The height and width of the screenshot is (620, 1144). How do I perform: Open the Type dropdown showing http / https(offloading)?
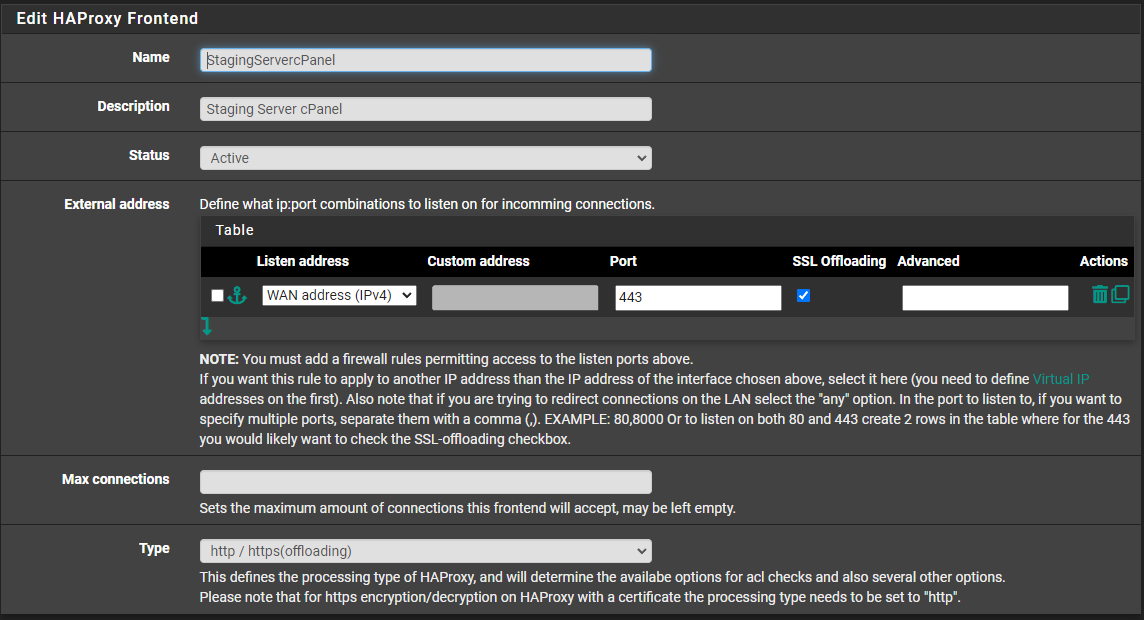(425, 551)
